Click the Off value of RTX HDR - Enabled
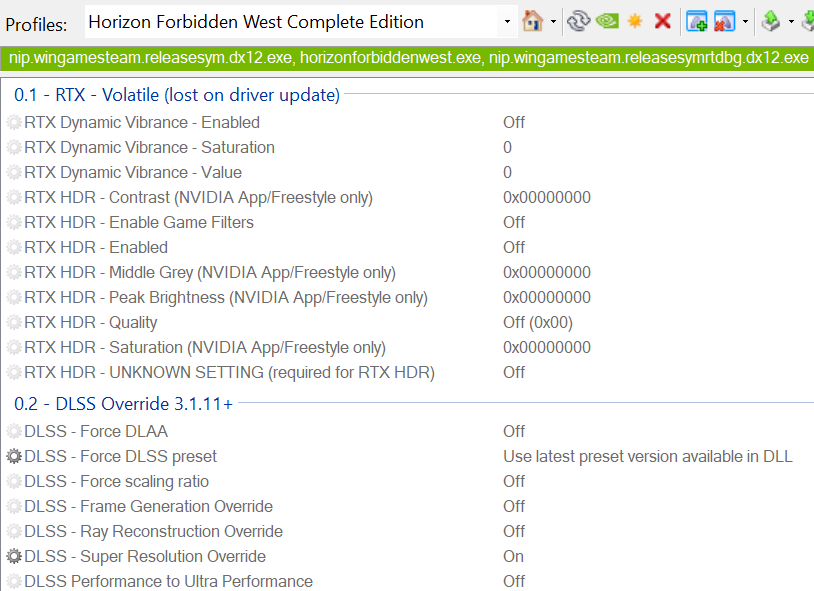The height and width of the screenshot is (591, 814). pos(514,247)
